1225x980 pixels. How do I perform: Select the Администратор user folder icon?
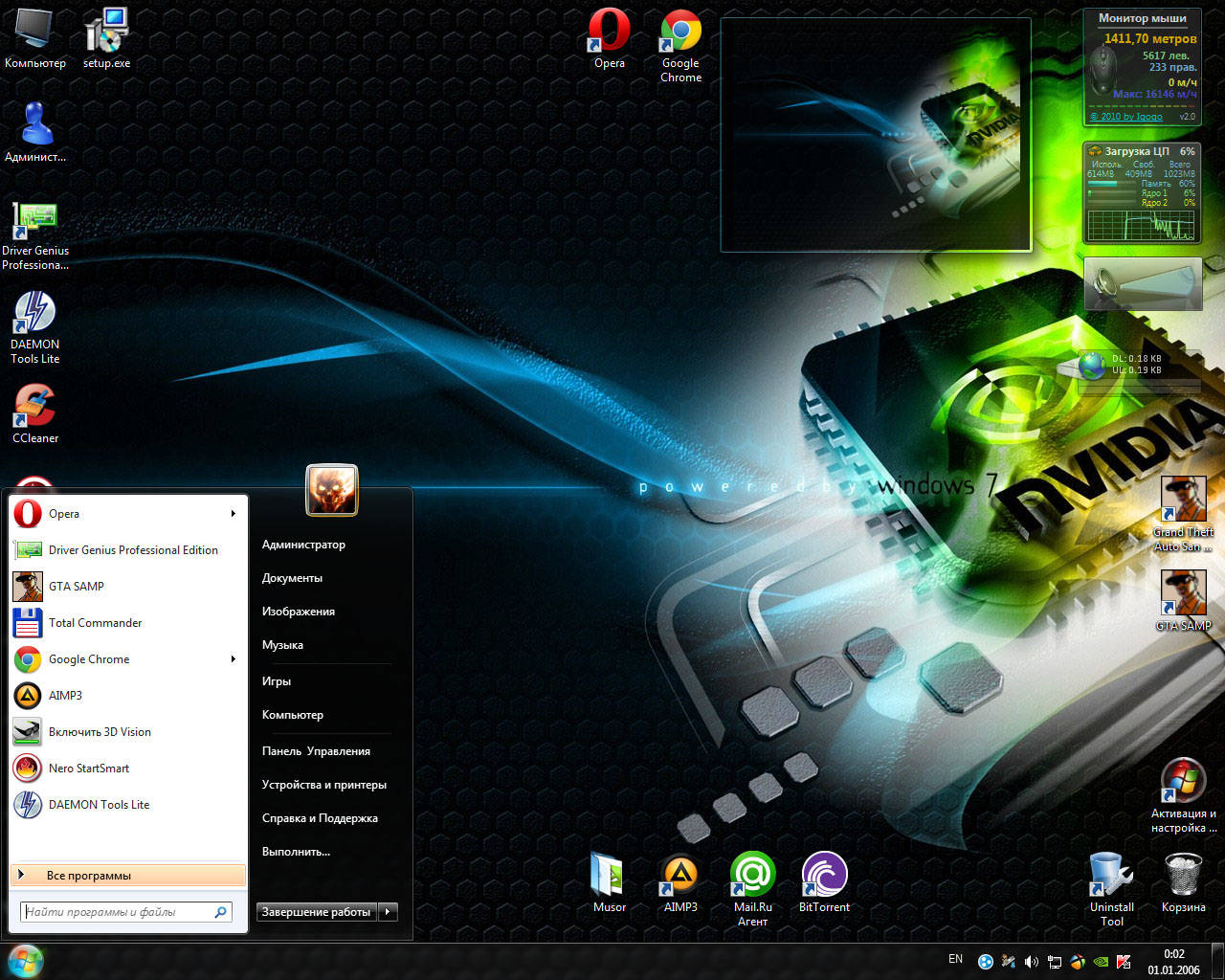tap(35, 131)
